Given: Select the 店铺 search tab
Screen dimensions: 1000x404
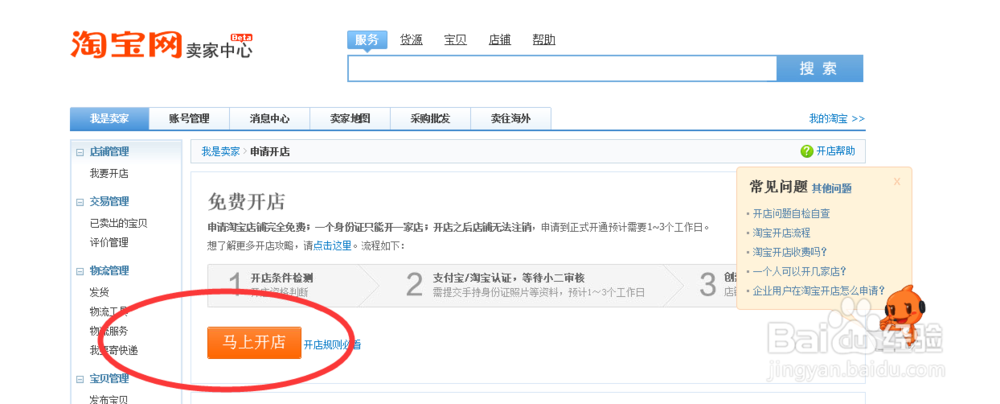Looking at the screenshot, I should pyautogui.click(x=499, y=40).
